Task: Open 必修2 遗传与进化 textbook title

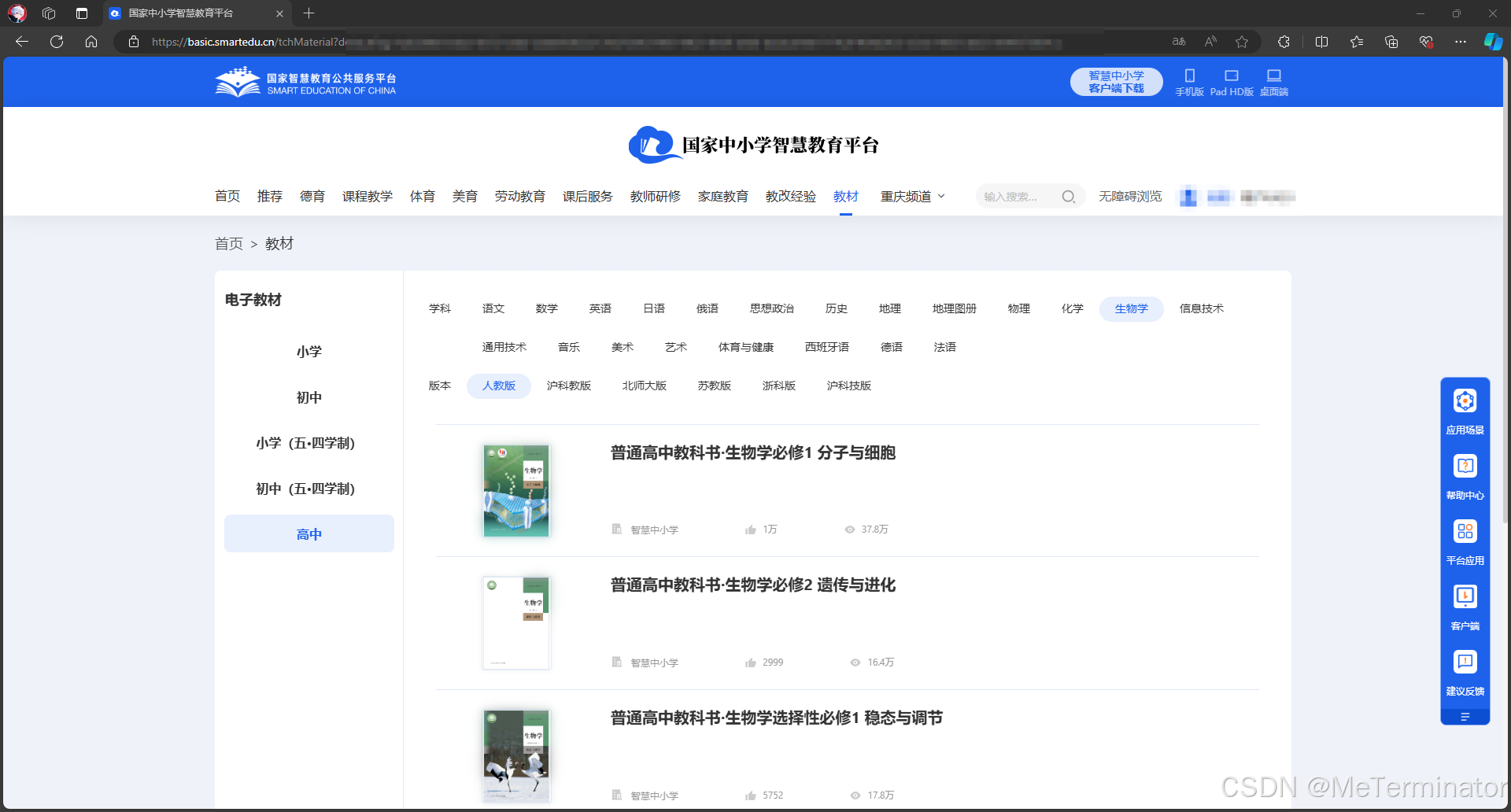Action: [753, 585]
